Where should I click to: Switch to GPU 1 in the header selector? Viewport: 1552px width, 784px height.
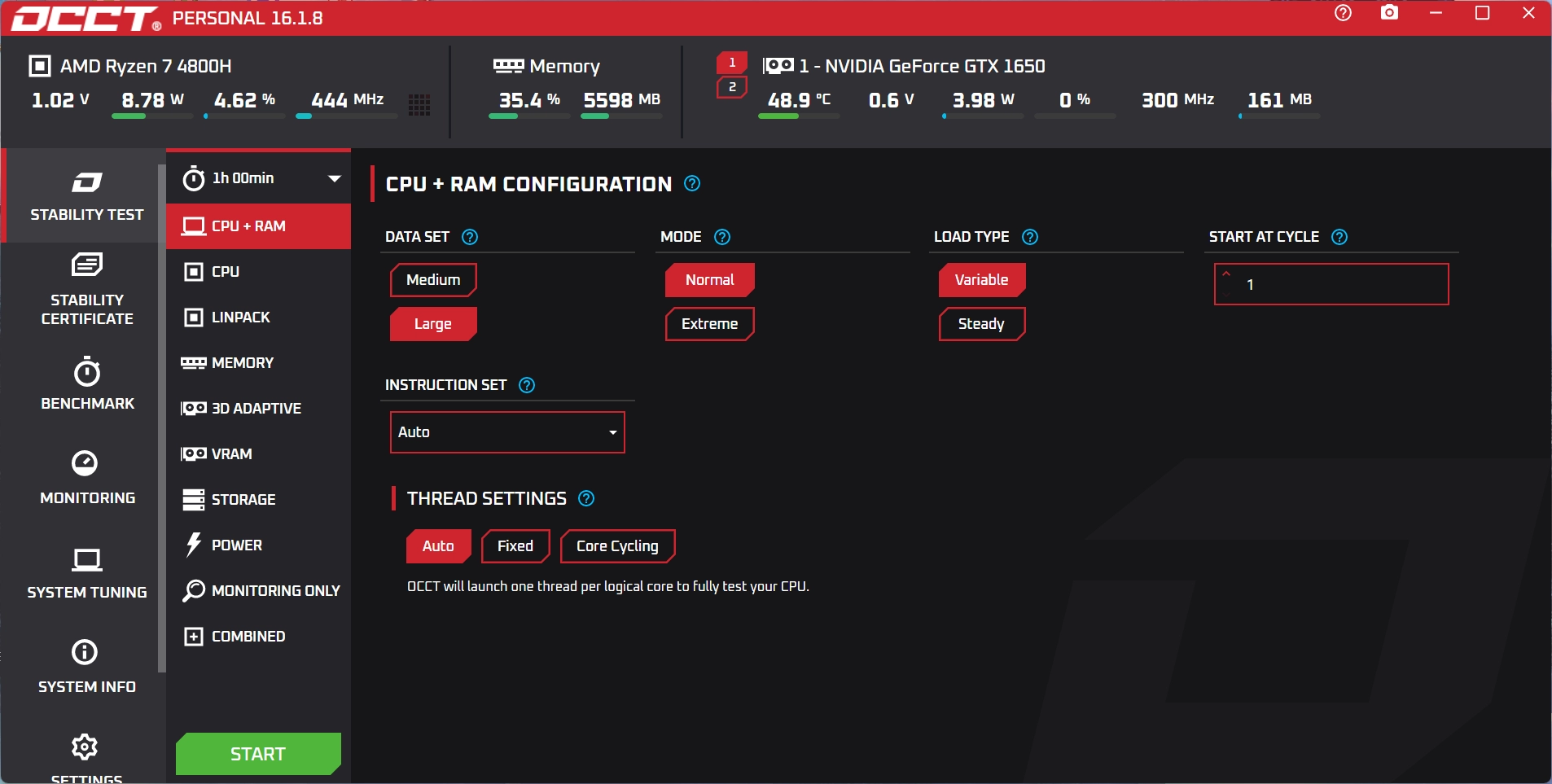point(732,63)
